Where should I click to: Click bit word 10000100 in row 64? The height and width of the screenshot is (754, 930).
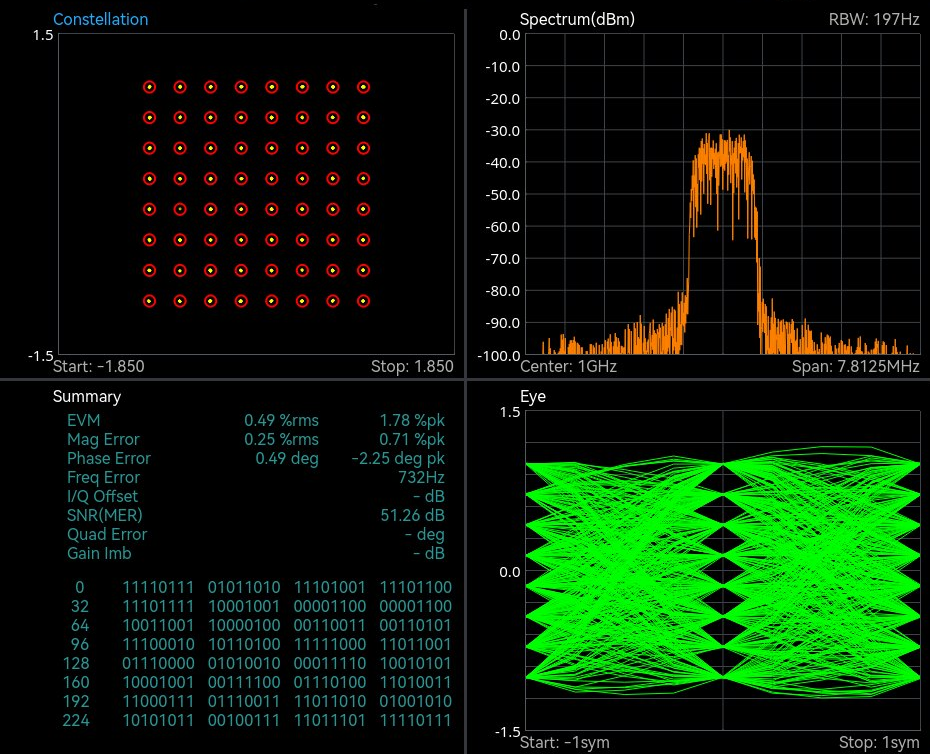pyautogui.click(x=244, y=625)
